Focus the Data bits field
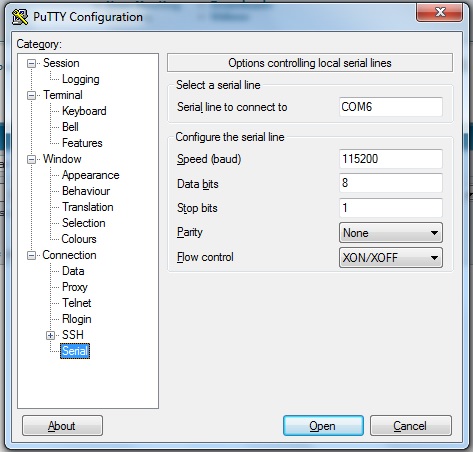Image resolution: width=473 pixels, height=452 pixels. 391,183
